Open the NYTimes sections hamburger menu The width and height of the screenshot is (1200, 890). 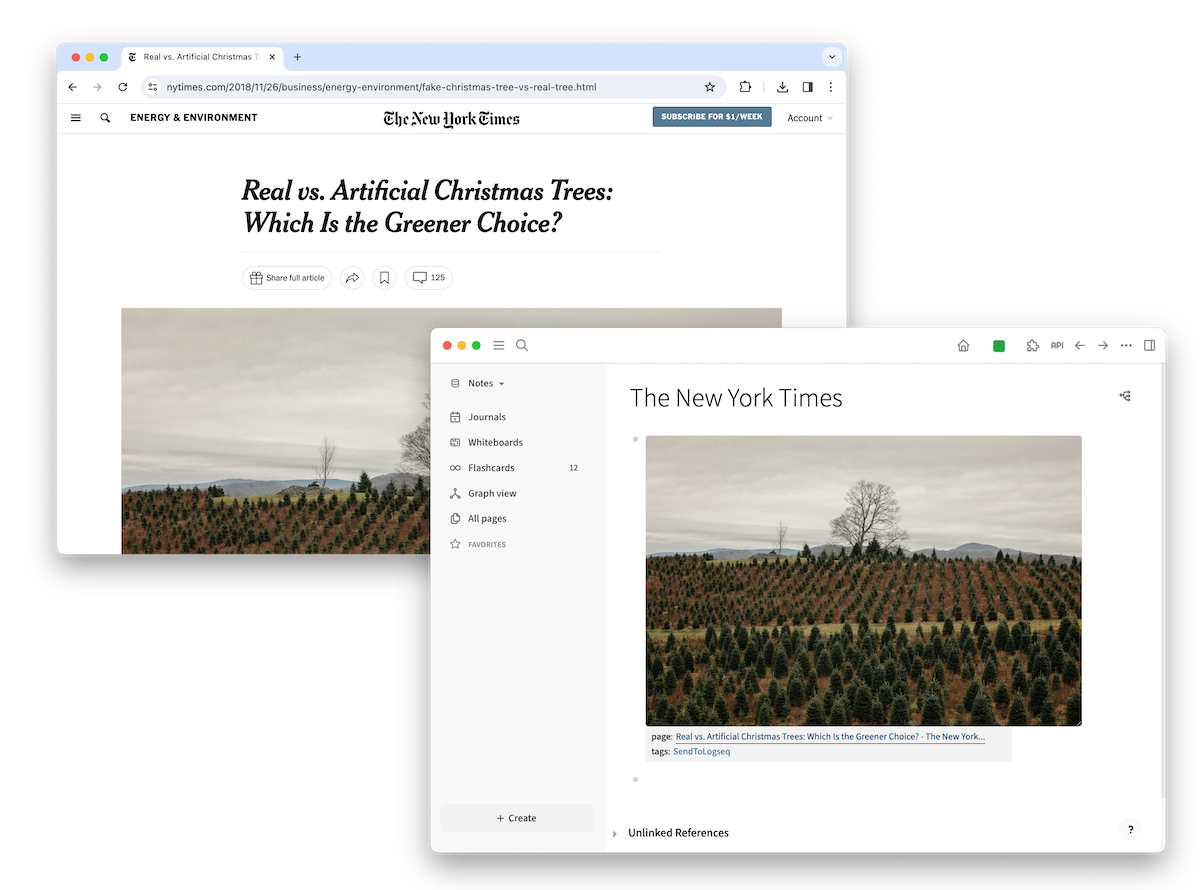76,118
